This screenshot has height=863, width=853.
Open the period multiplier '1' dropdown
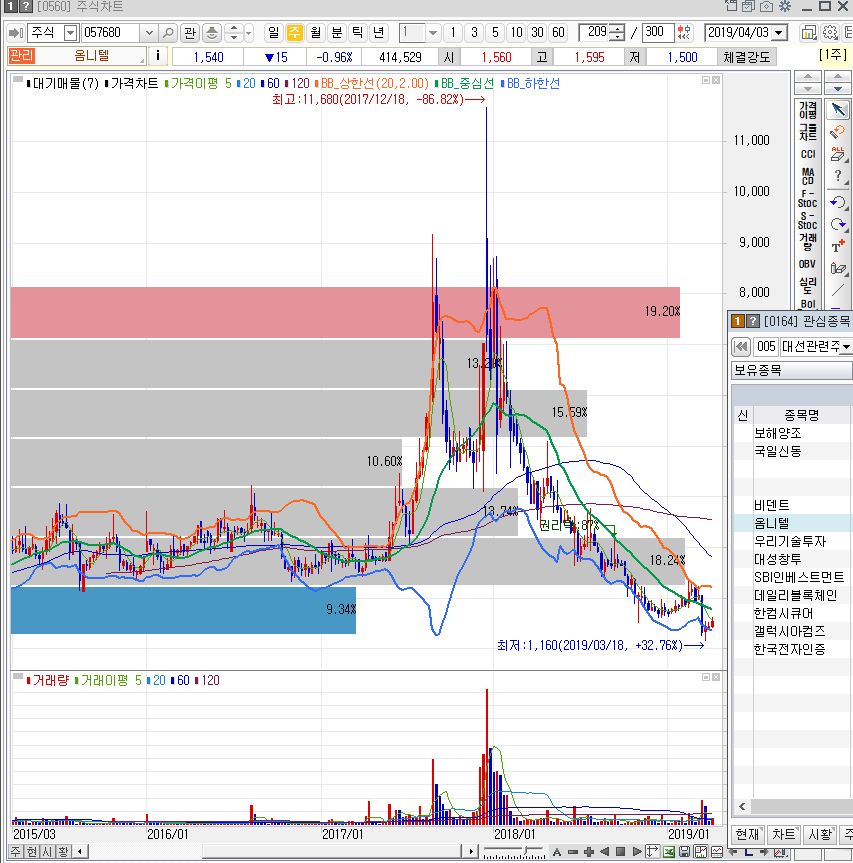(x=433, y=32)
